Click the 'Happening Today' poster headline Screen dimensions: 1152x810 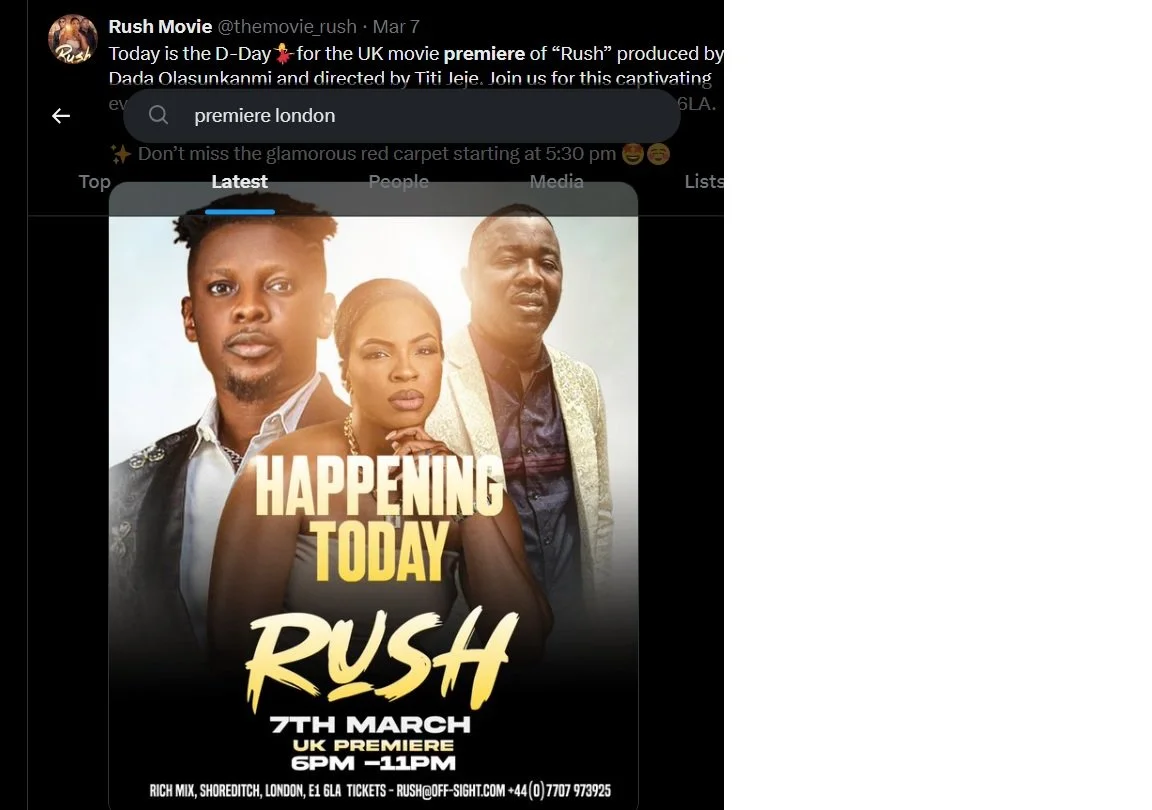click(x=379, y=518)
